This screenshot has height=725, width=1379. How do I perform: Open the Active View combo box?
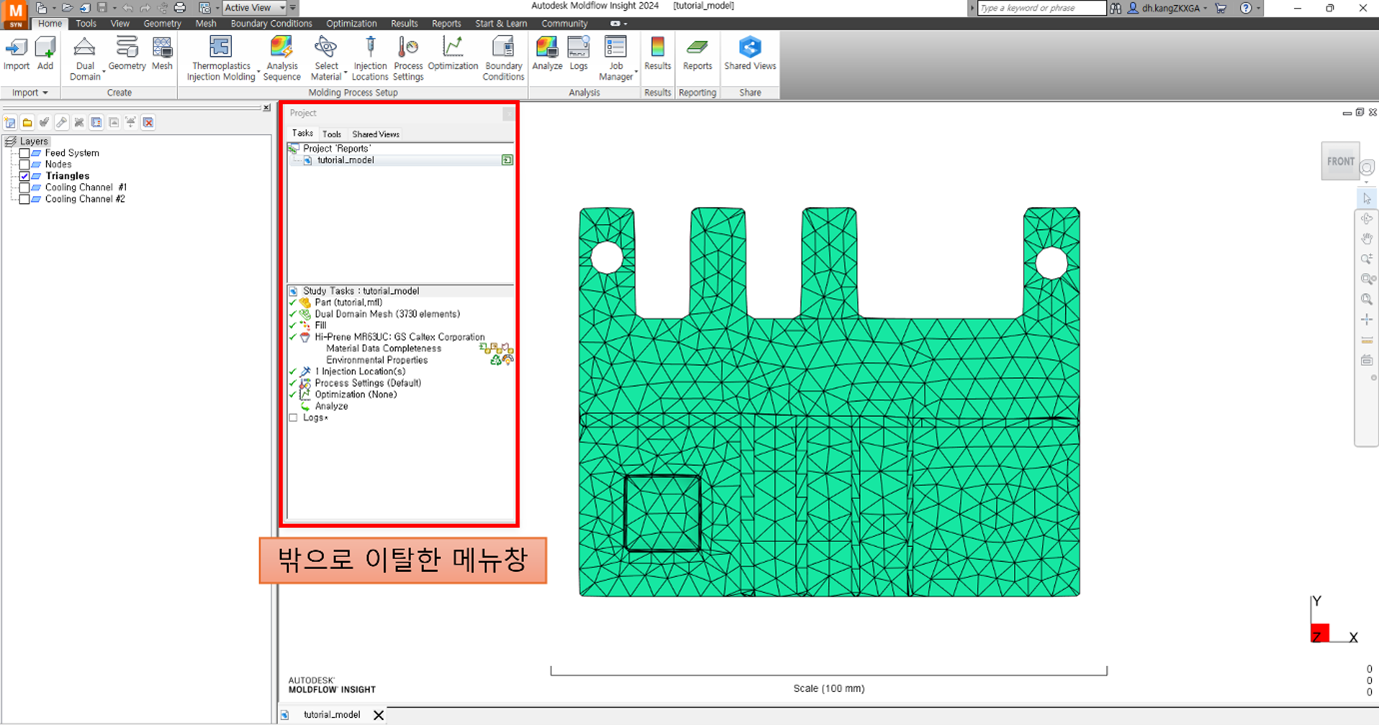point(255,8)
